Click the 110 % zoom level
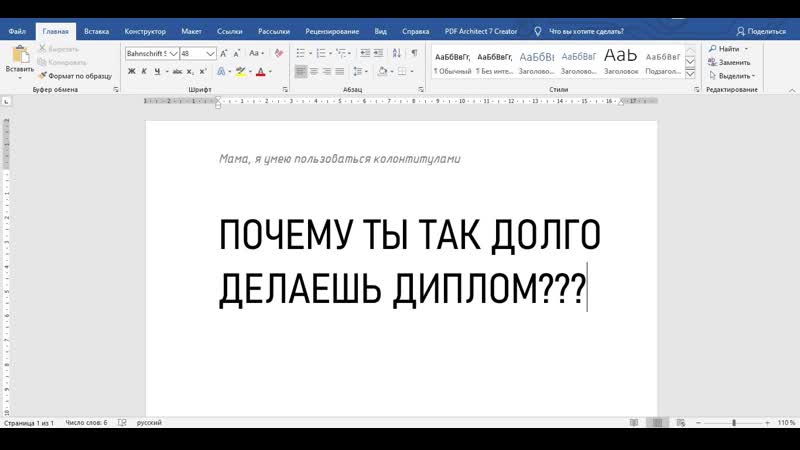Viewport: 800px width, 450px height. click(786, 422)
